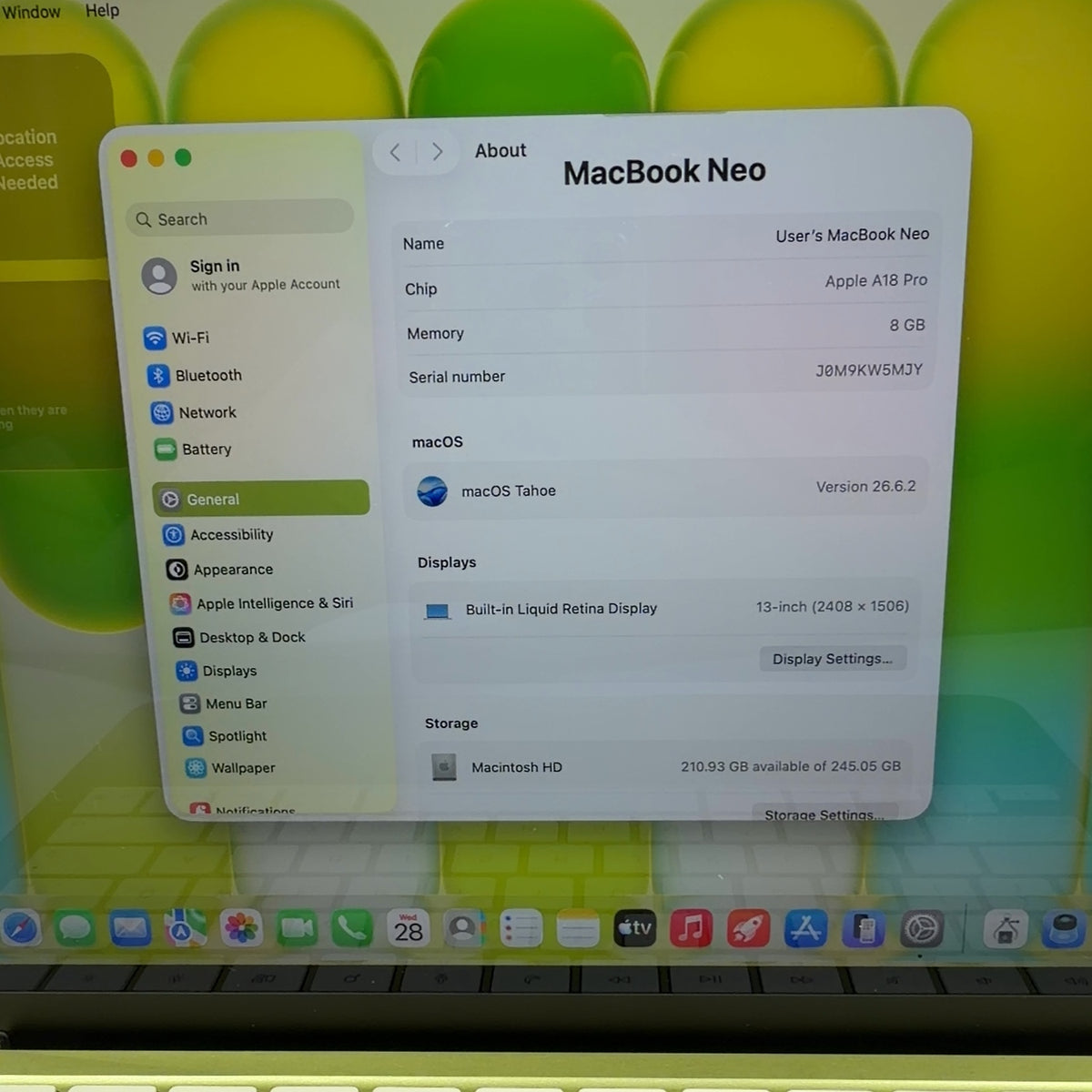Open Maps in the Dock
The width and height of the screenshot is (1092, 1092).
186,928
